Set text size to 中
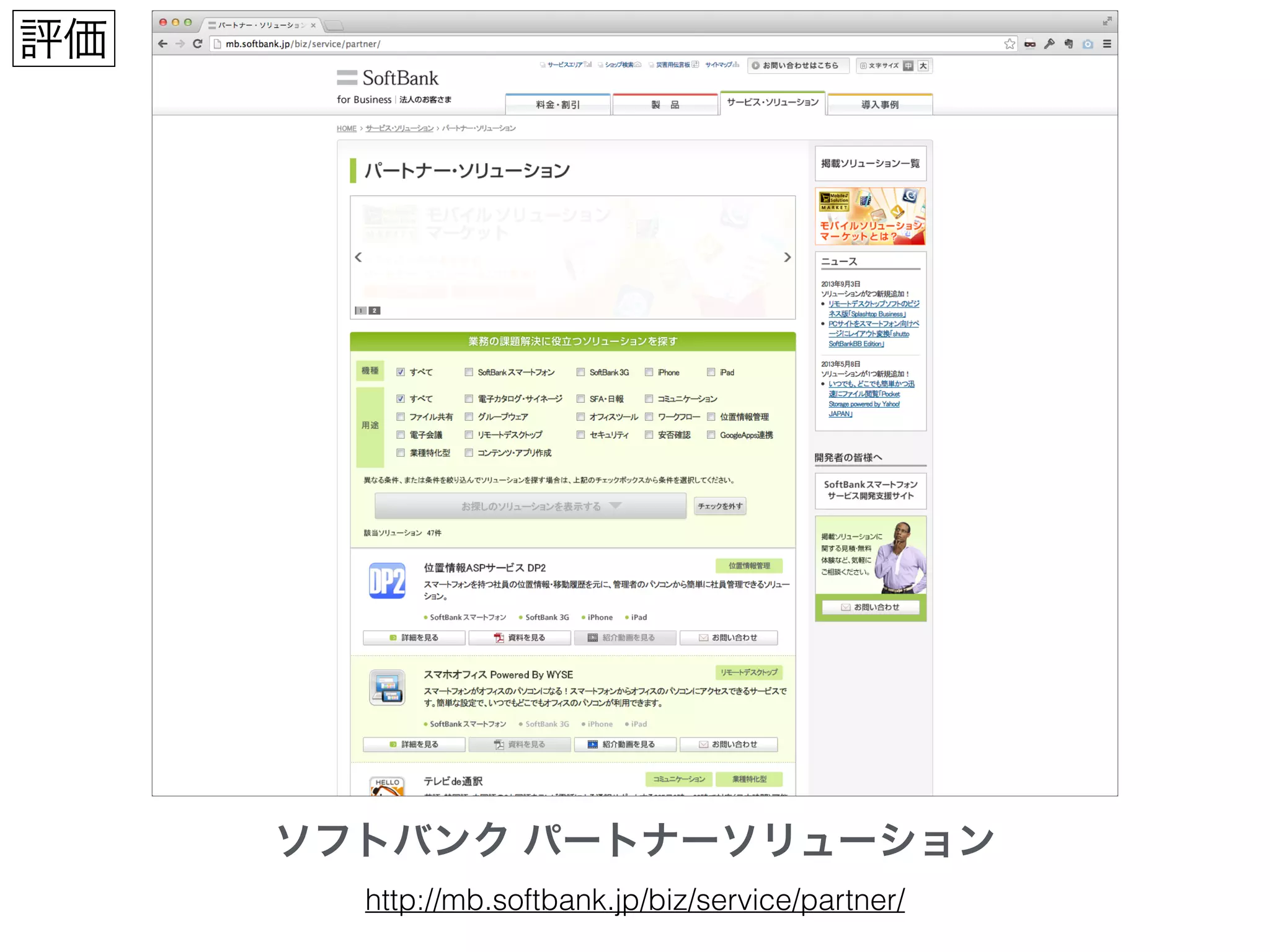Screen dimensions: 1270x952 pyautogui.click(x=908, y=66)
